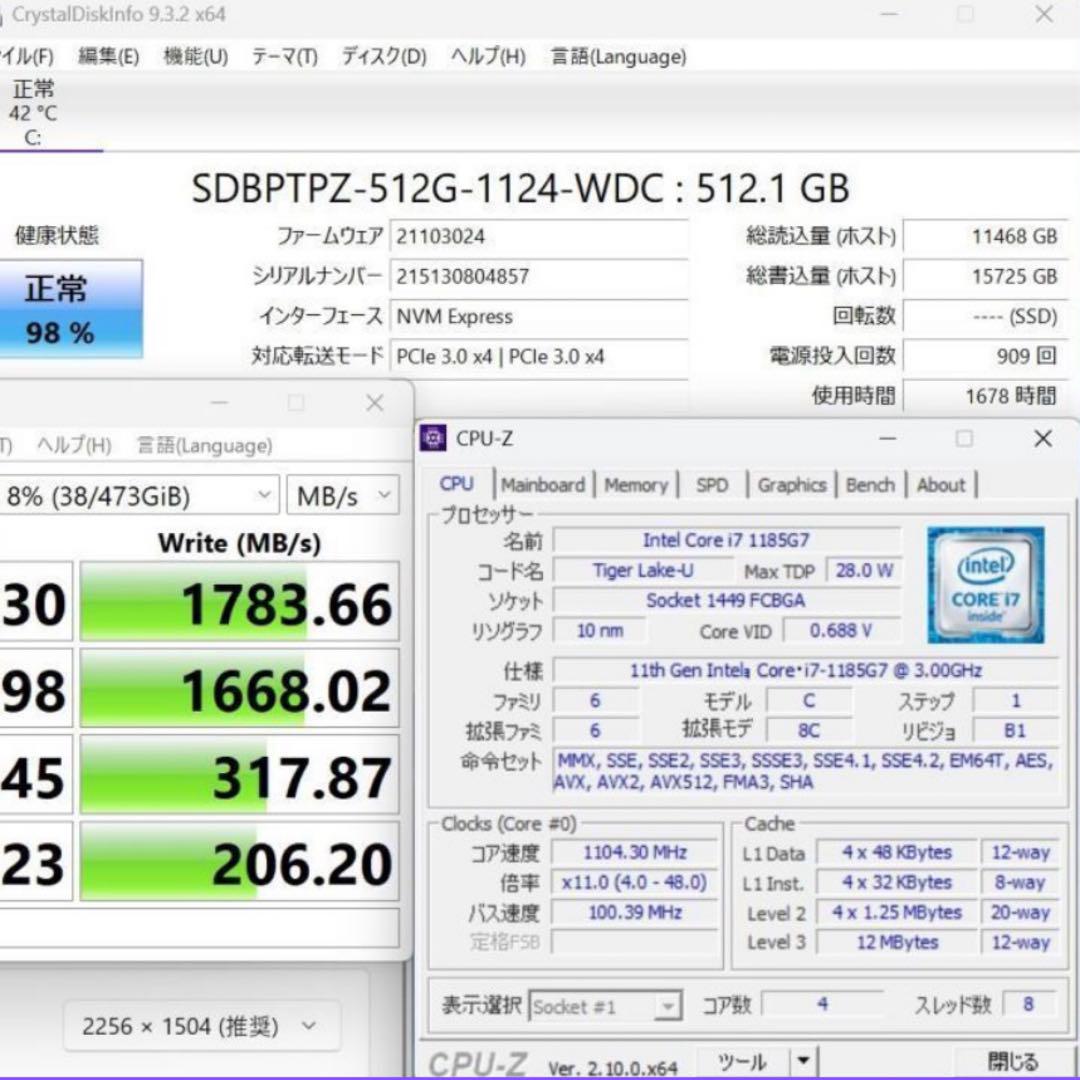Open the 言語(Language) menu in CrystalDiskInfo

click(x=619, y=56)
